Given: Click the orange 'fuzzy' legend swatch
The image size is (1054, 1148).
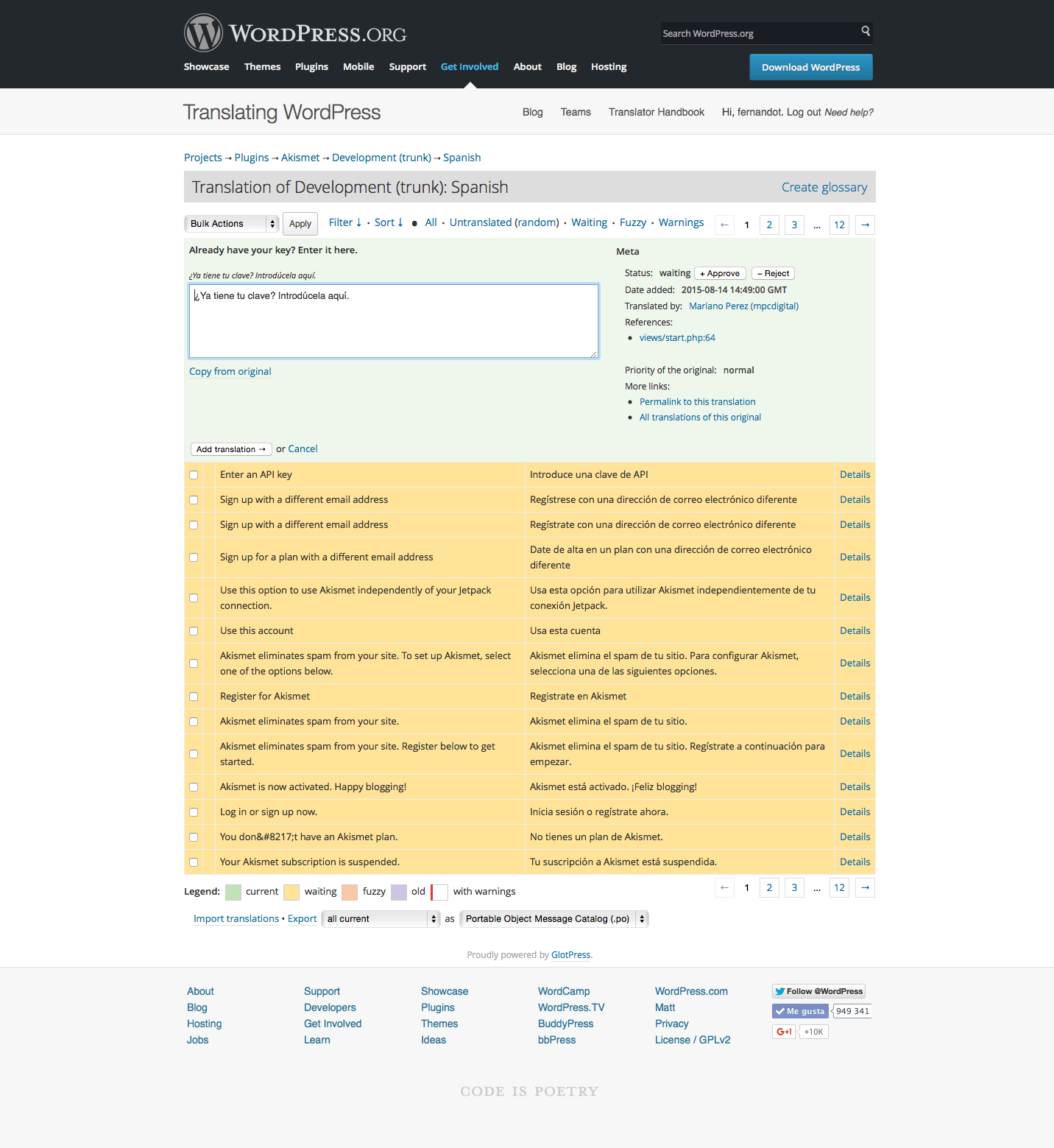Looking at the screenshot, I should (x=350, y=892).
